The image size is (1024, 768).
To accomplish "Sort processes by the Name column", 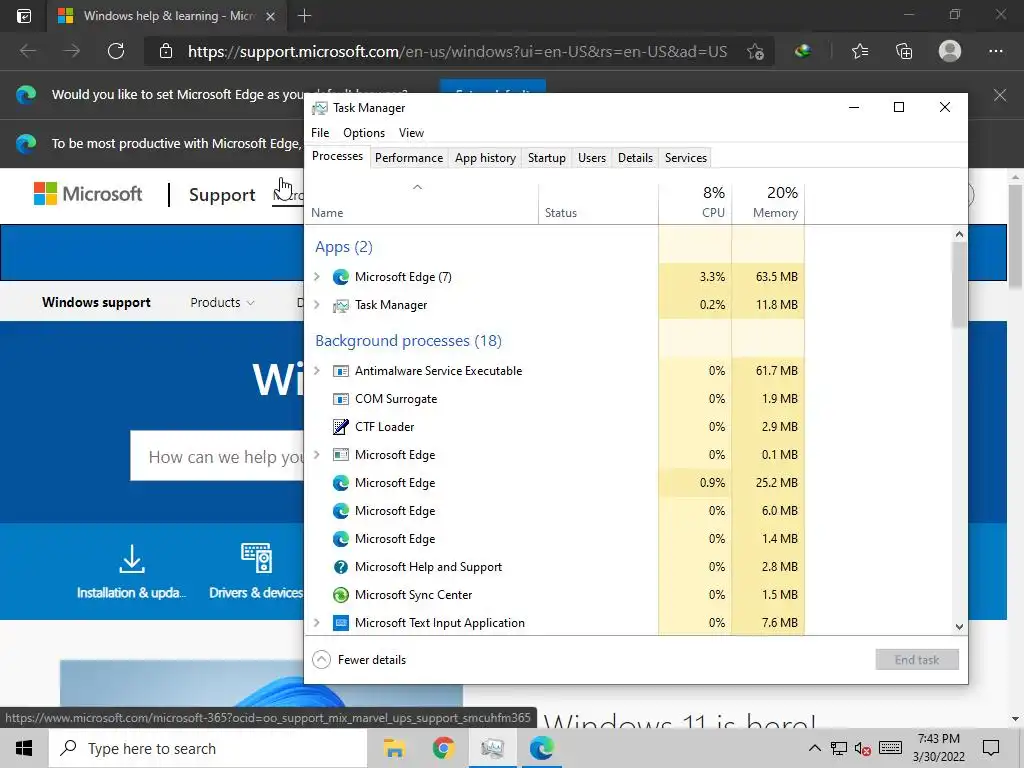I will [x=422, y=204].
